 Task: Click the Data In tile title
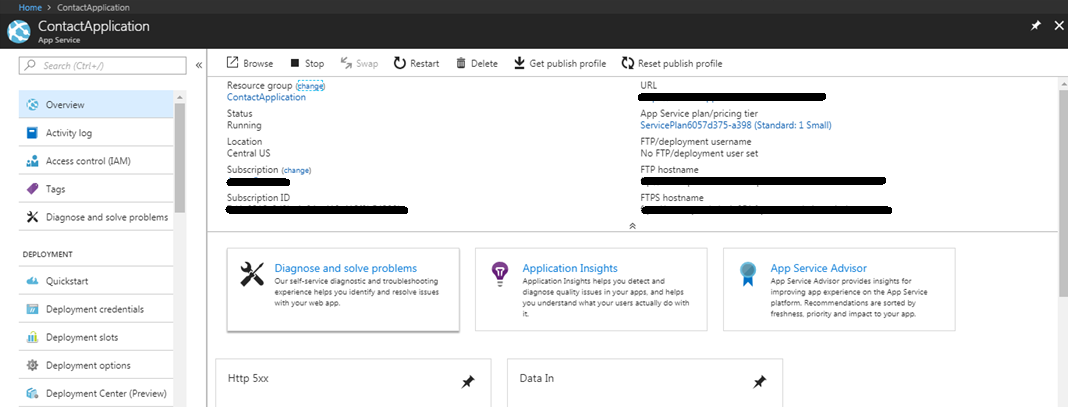click(537, 378)
